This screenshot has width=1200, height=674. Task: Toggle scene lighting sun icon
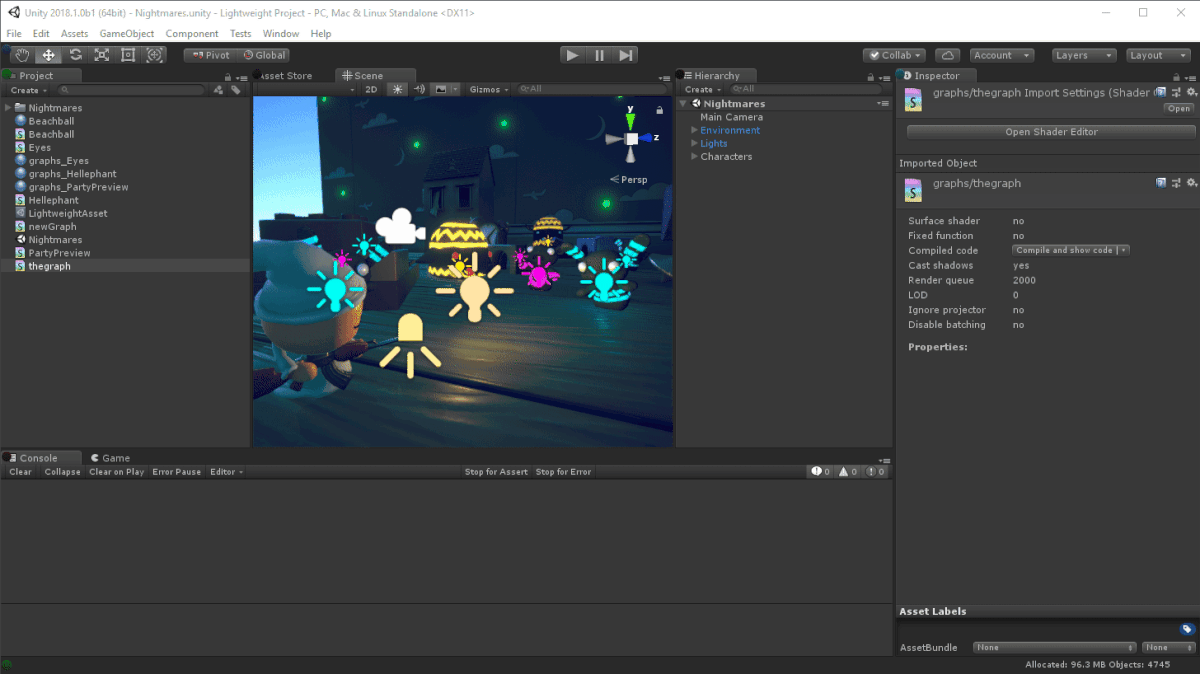coord(398,89)
